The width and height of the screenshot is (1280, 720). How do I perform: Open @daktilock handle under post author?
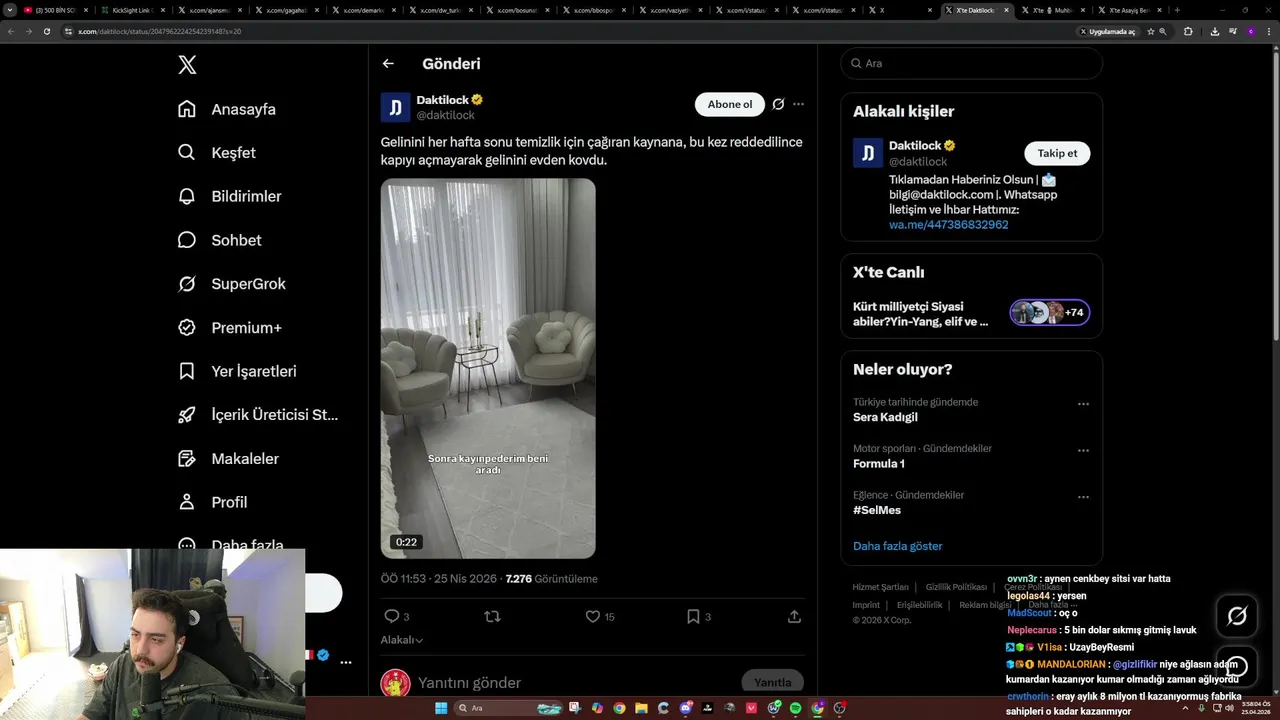pyautogui.click(x=445, y=115)
